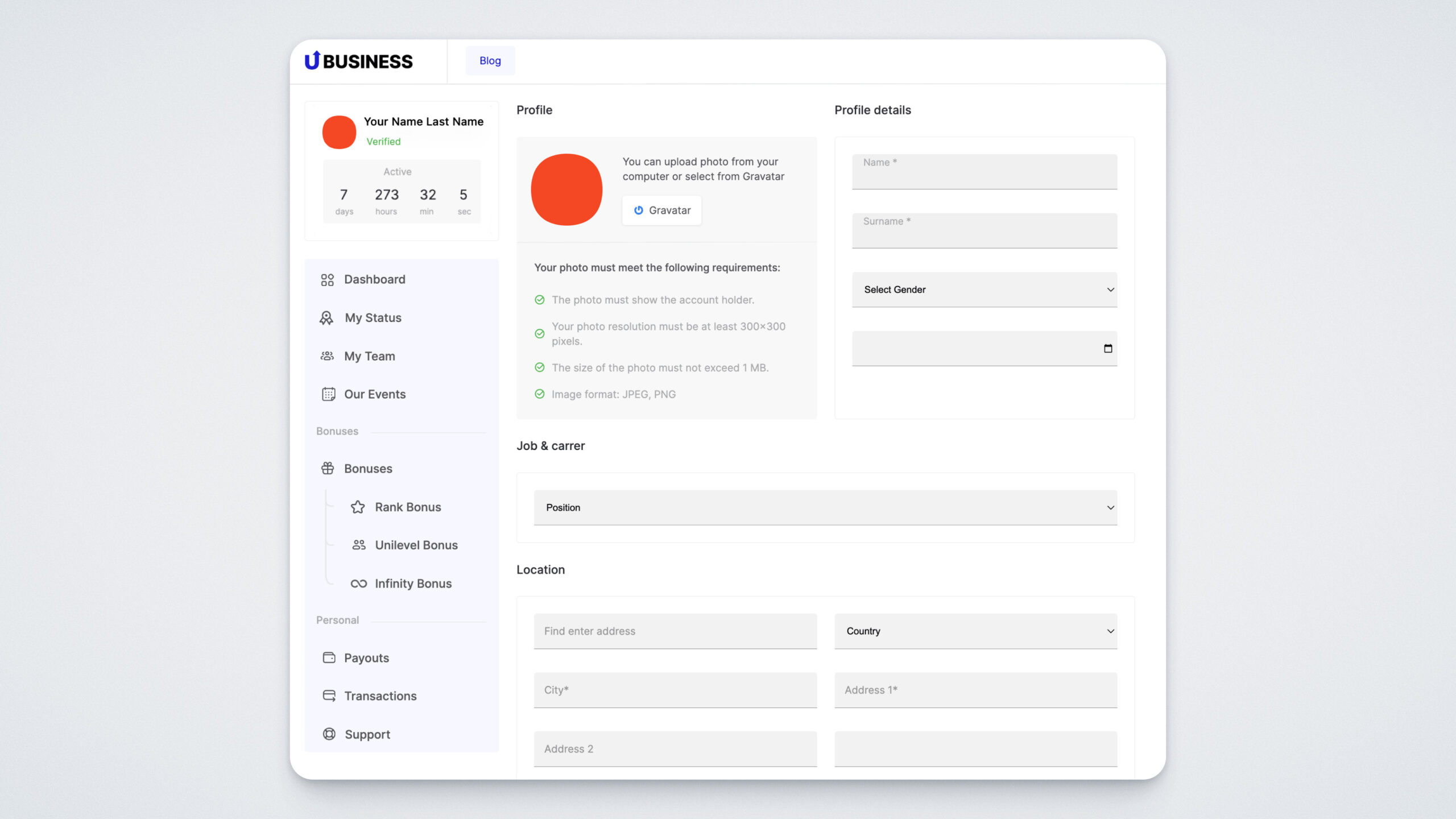Click the Dashboard grid icon
Image resolution: width=1456 pixels, height=819 pixels.
click(x=327, y=279)
